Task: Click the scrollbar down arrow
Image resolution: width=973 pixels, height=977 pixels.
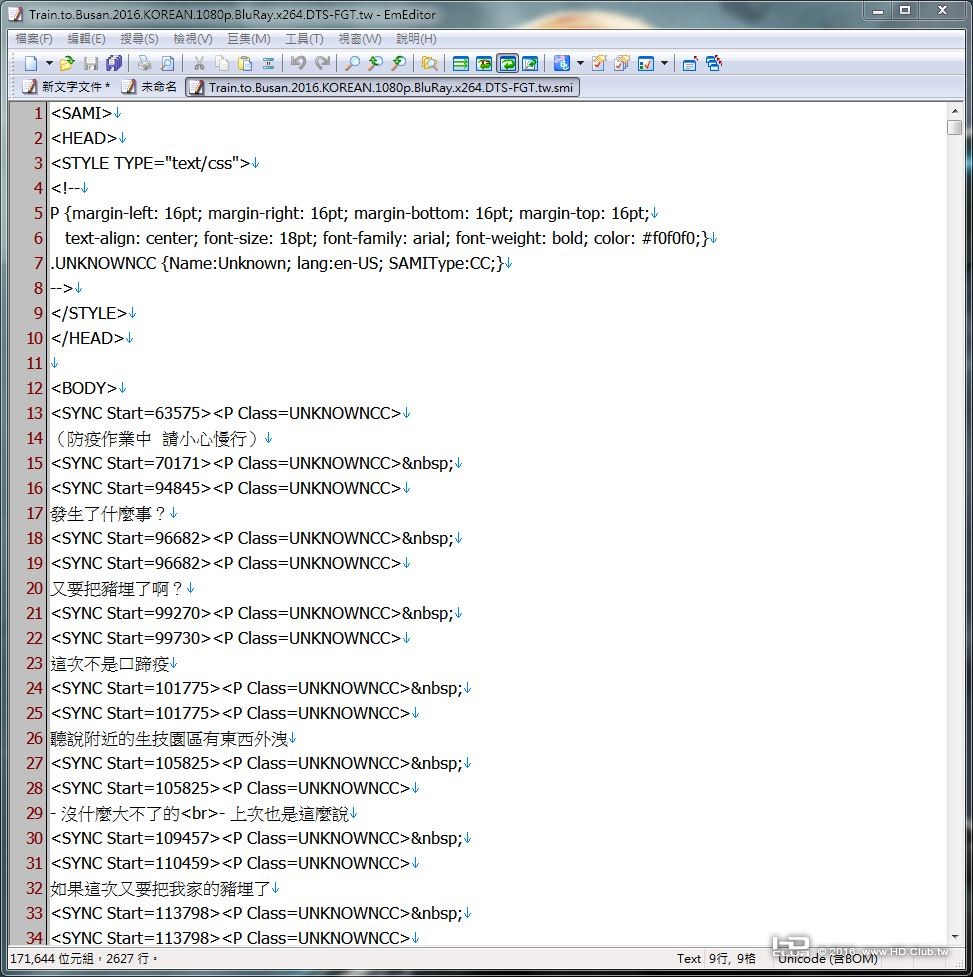Action: (x=954, y=936)
